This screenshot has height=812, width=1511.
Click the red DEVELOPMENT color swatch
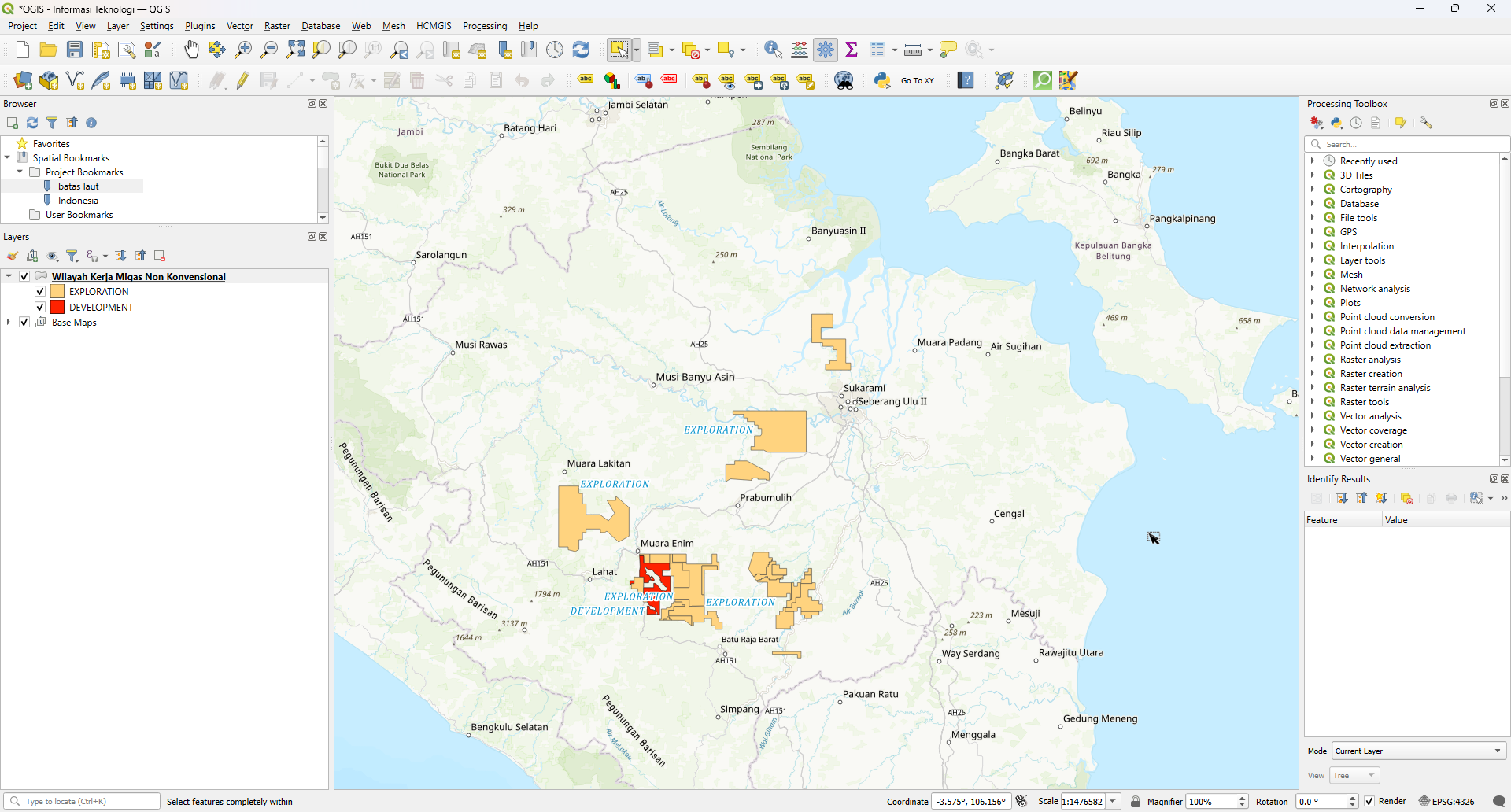pos(57,308)
